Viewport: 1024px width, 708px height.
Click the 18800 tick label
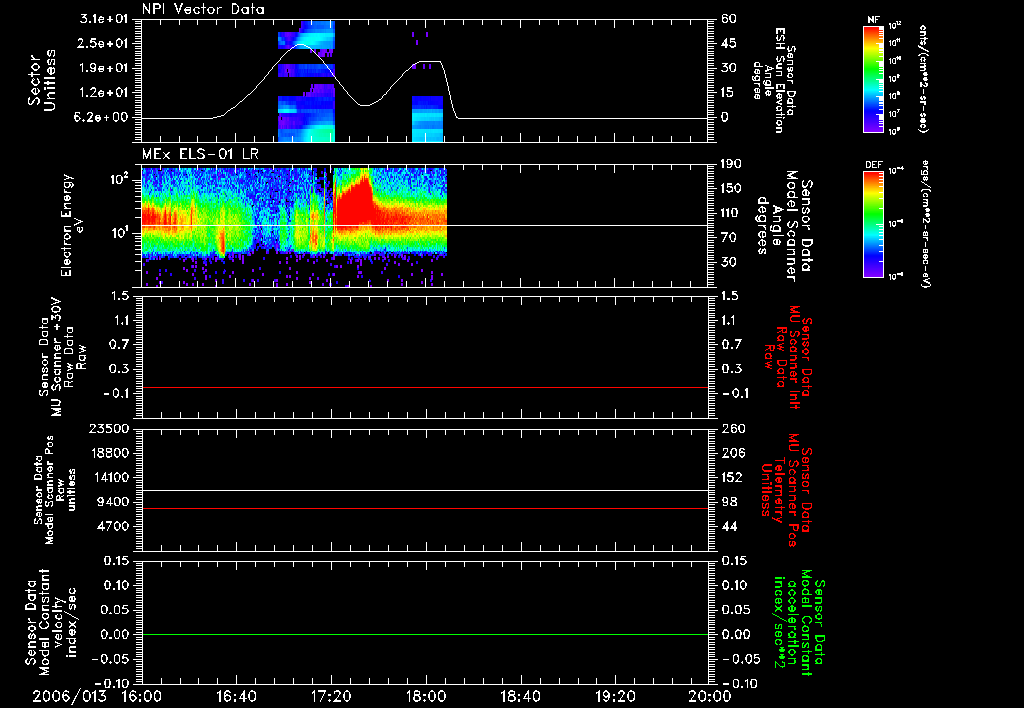click(x=109, y=453)
